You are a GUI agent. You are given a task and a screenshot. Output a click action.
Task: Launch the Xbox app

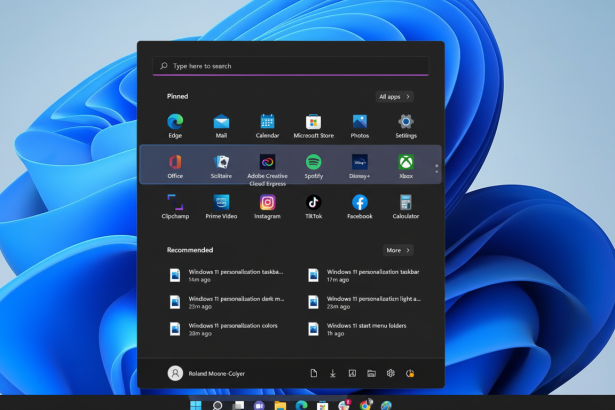pyautogui.click(x=406, y=166)
